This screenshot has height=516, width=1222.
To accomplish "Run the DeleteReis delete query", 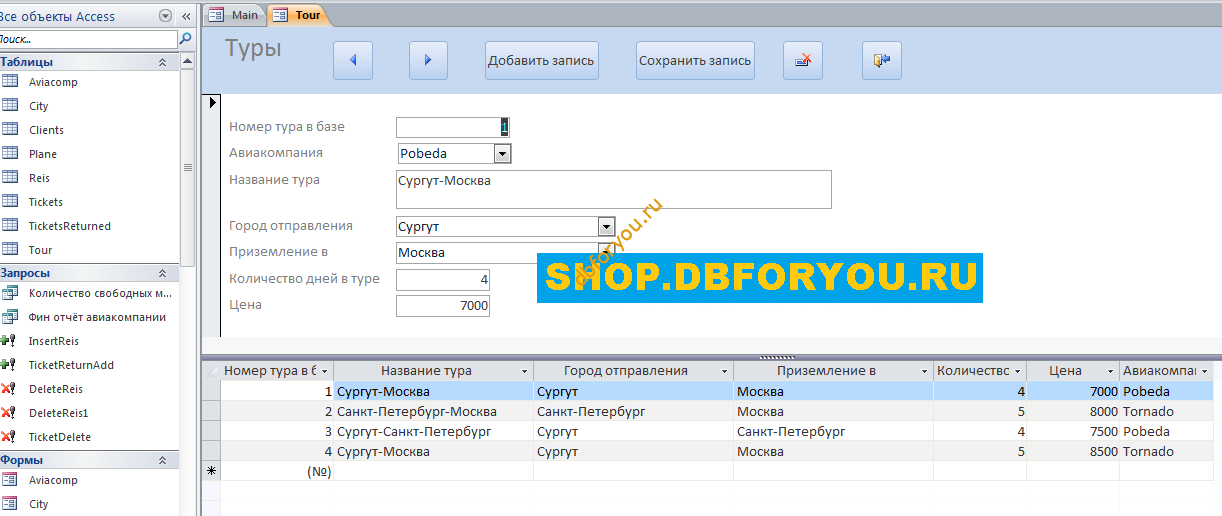I will tap(55, 389).
